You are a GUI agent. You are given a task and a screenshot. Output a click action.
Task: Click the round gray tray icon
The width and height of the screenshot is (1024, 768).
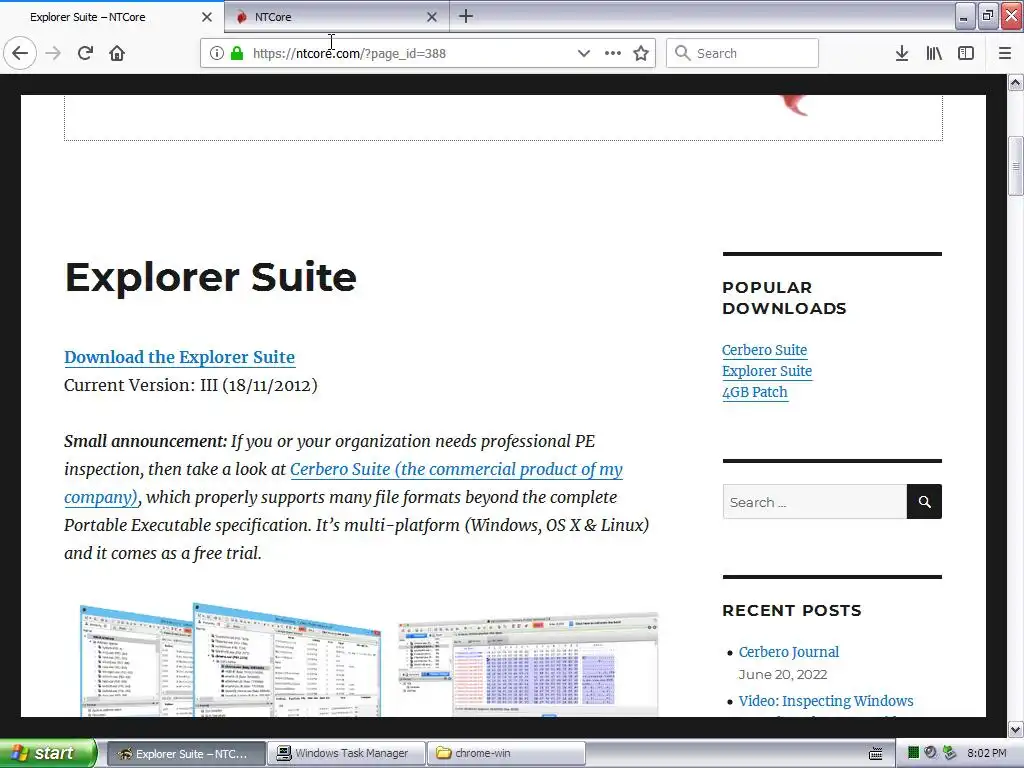931,753
